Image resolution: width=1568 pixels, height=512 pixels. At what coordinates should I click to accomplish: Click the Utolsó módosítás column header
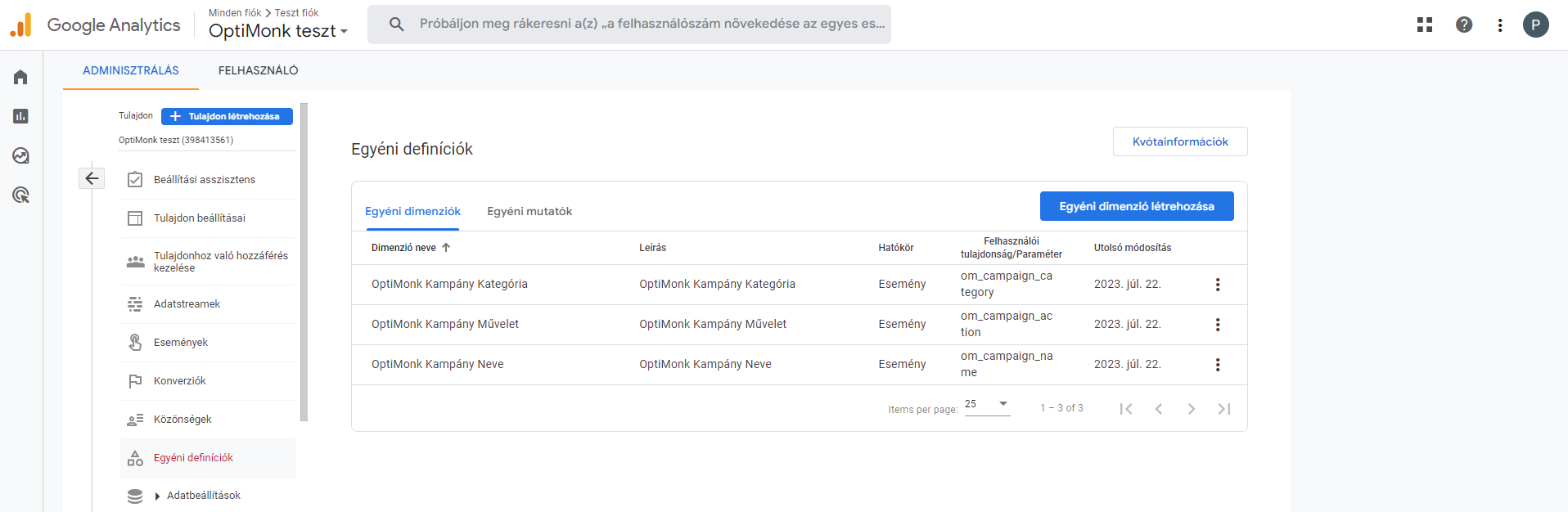[x=1133, y=248]
